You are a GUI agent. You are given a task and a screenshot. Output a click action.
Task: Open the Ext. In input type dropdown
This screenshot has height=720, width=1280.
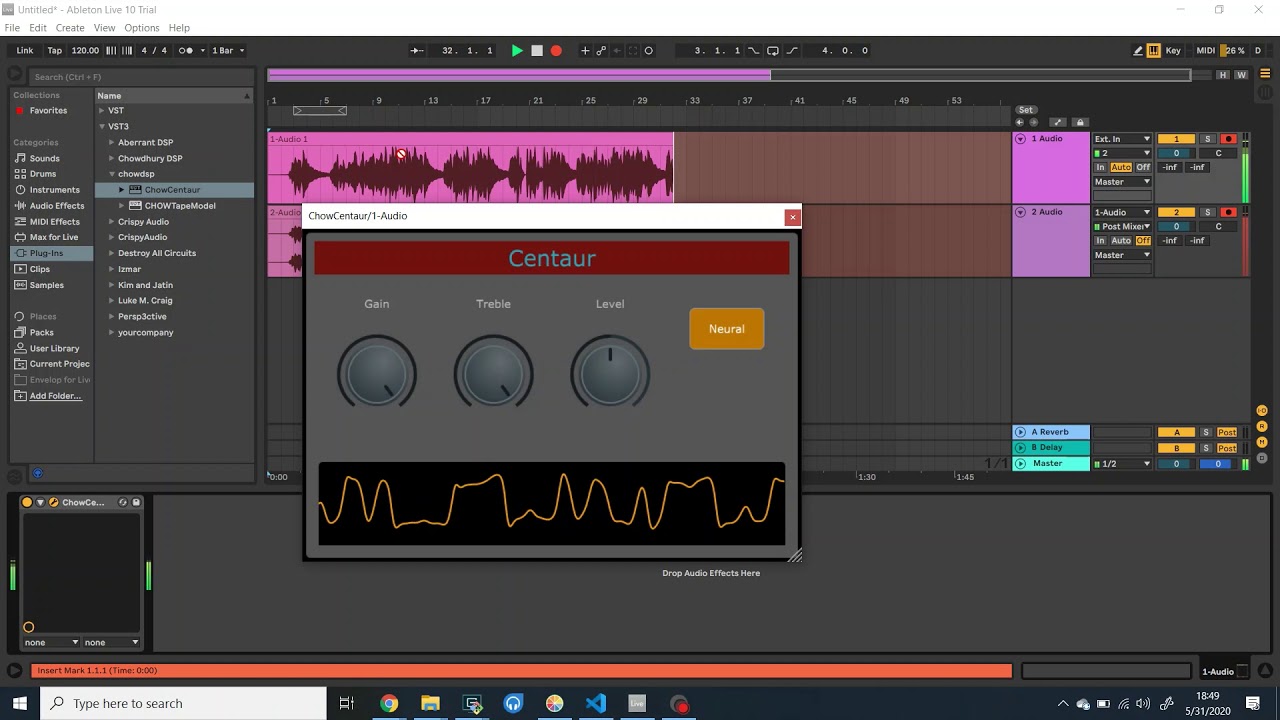point(1123,139)
